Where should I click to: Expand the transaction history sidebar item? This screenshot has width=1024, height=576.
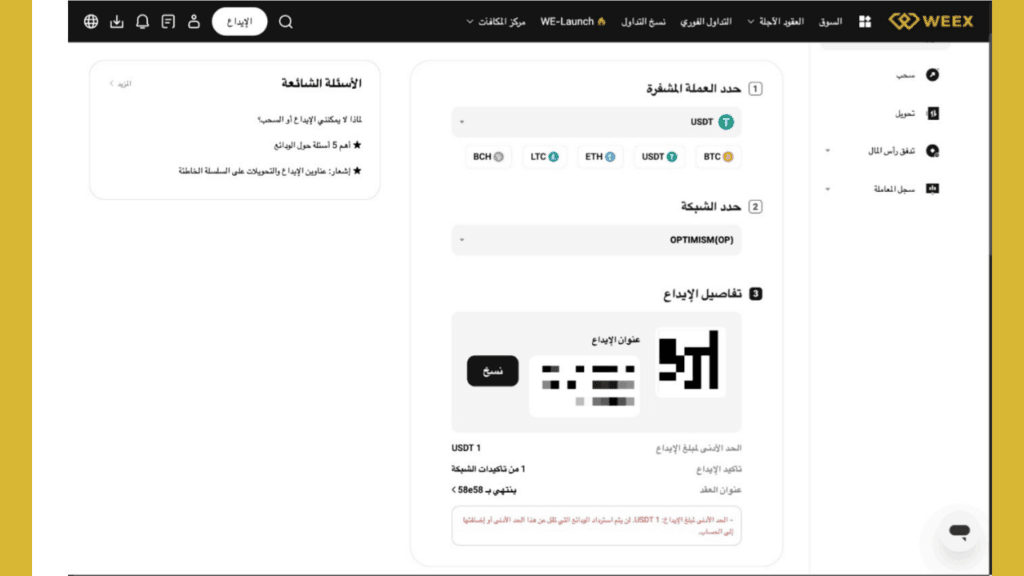827,189
